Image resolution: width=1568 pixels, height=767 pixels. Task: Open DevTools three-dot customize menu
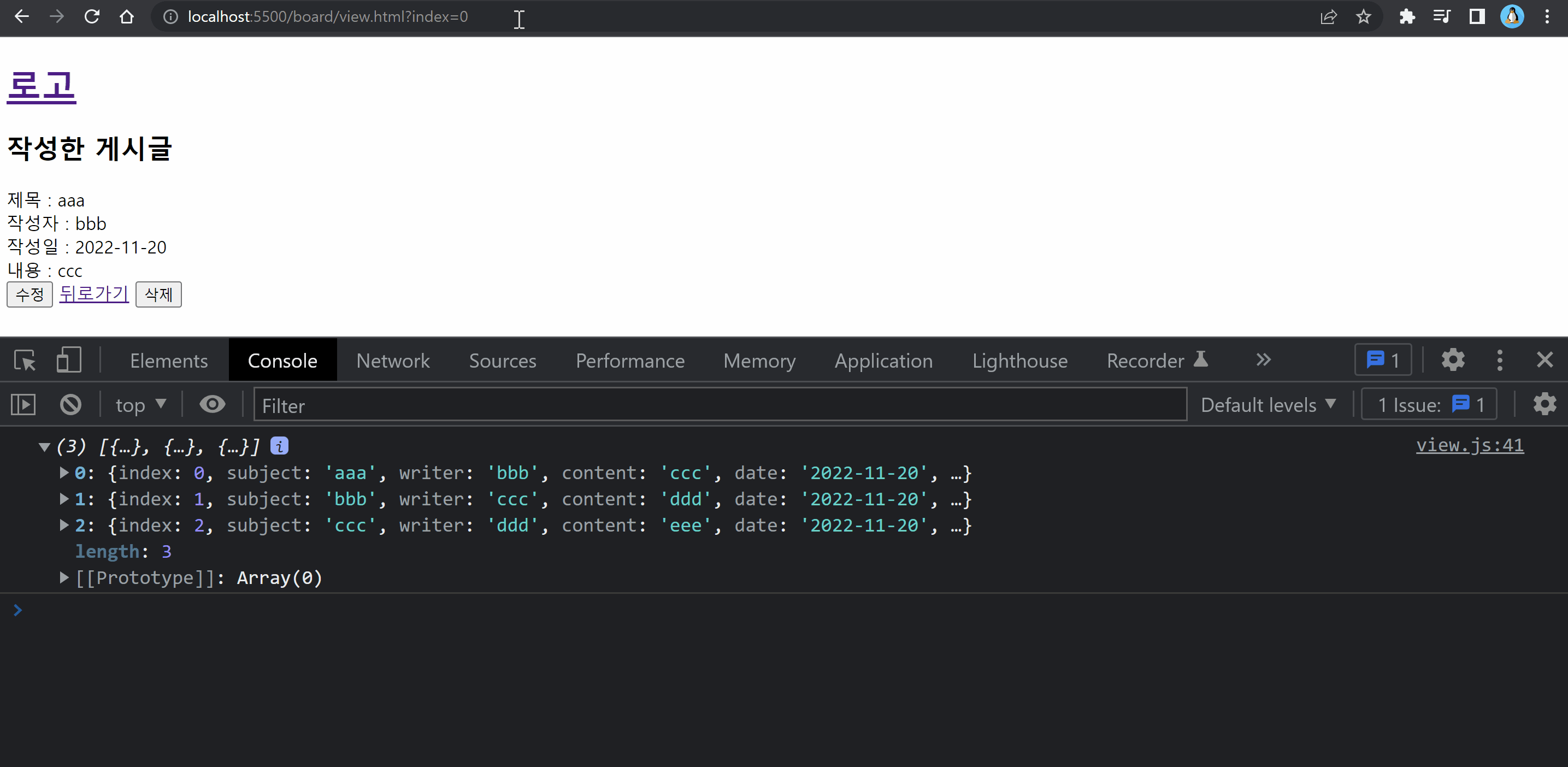tap(1500, 361)
